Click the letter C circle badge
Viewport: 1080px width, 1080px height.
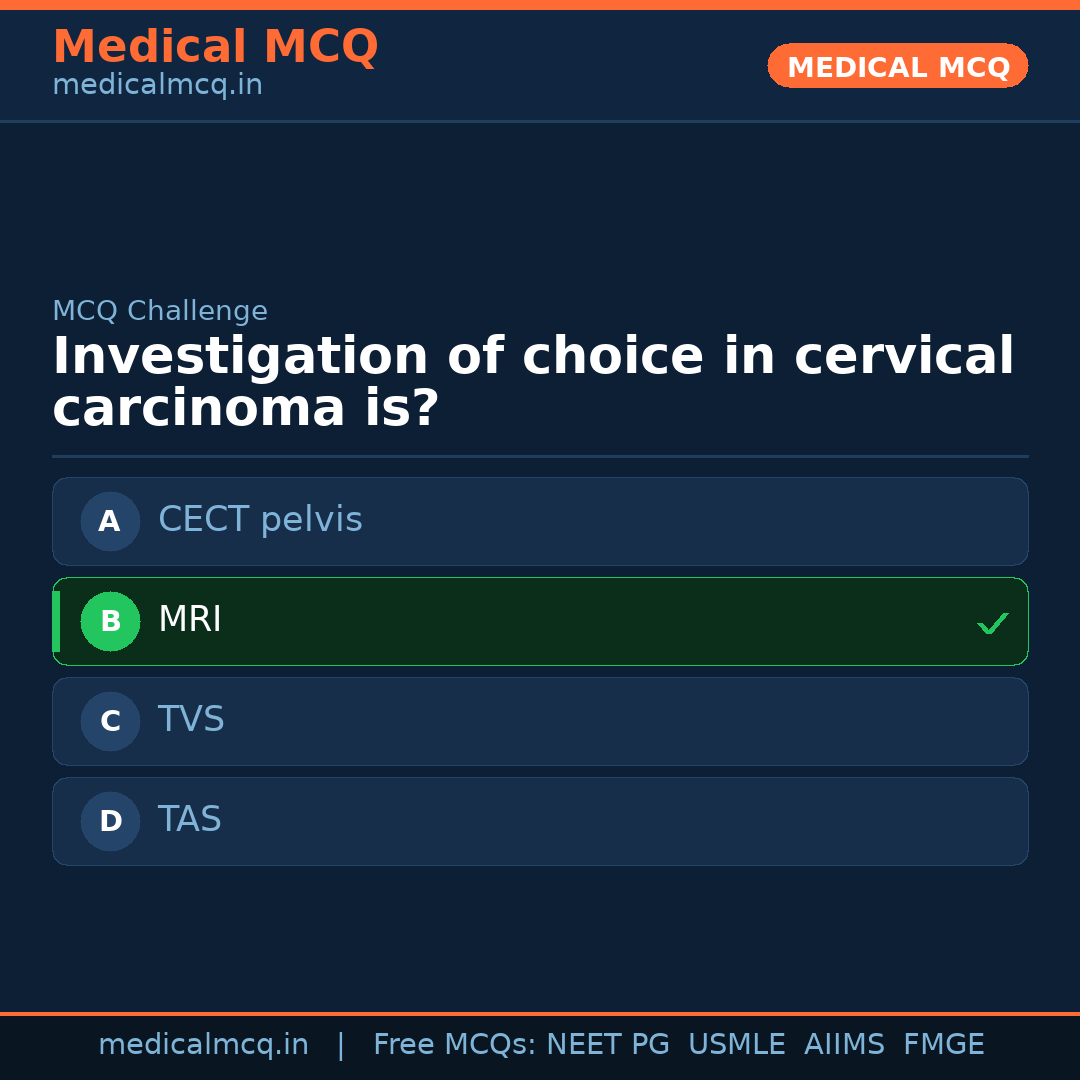click(110, 721)
